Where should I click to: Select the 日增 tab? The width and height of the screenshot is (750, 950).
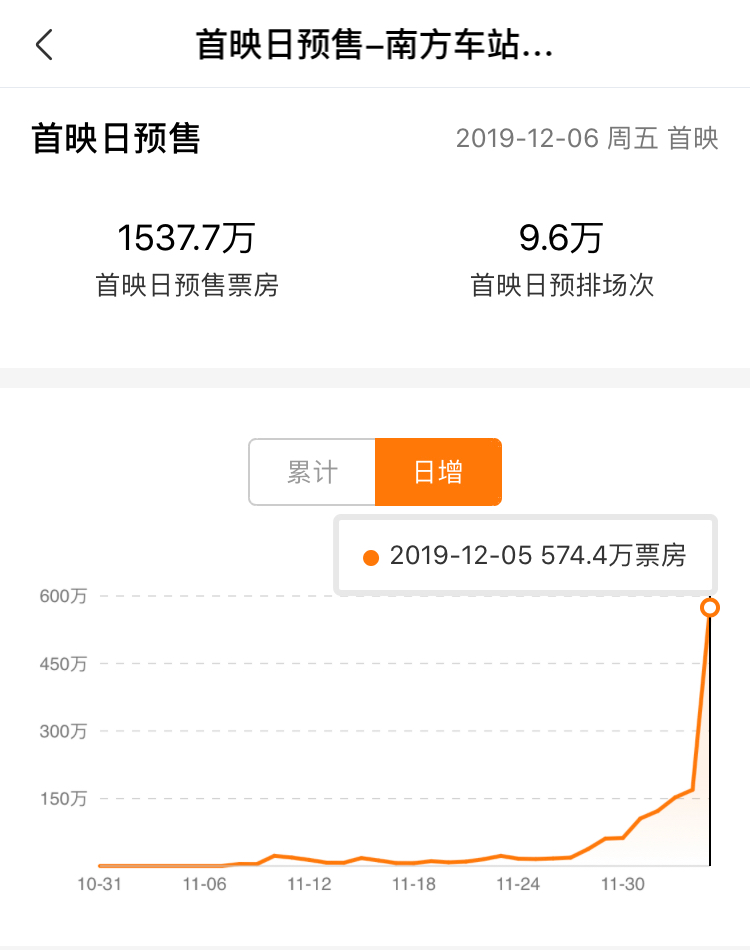point(439,472)
